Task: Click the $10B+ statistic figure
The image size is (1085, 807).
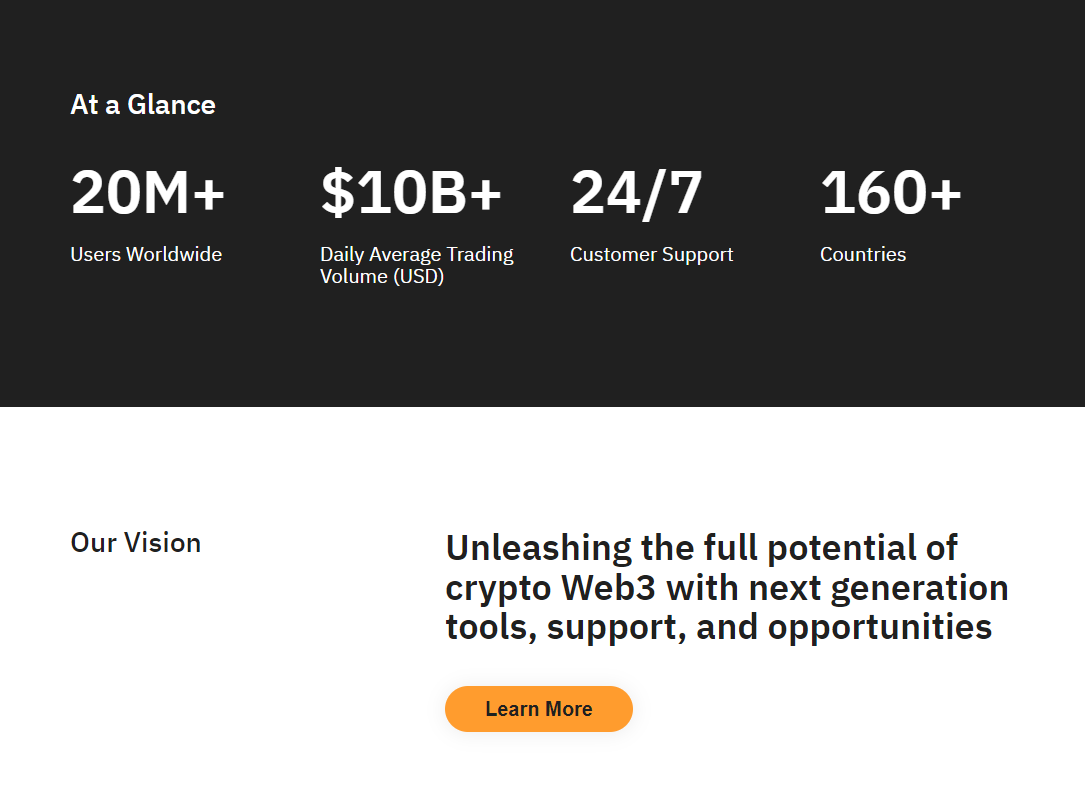Action: [x=410, y=192]
